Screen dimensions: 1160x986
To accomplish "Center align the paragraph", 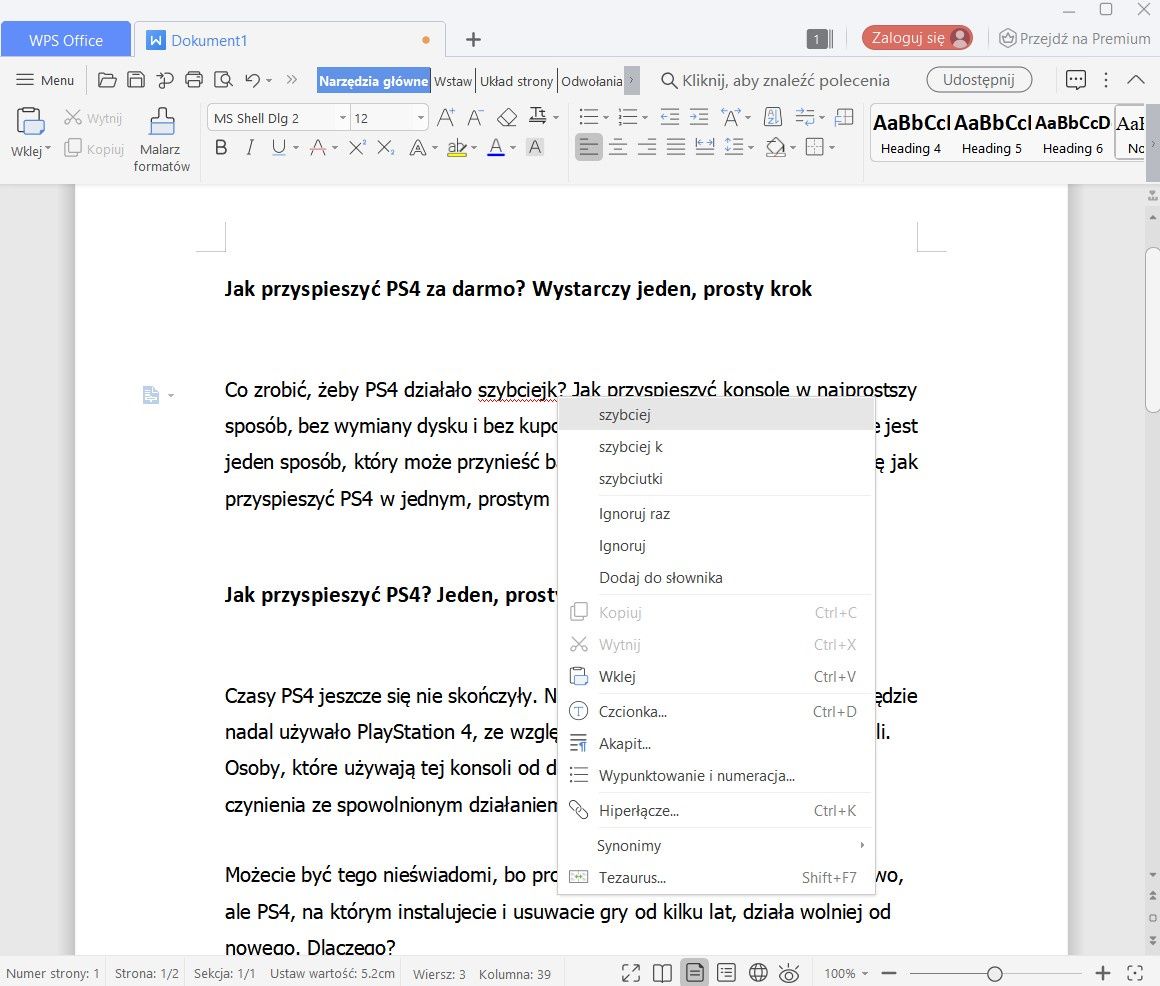I will tap(618, 147).
